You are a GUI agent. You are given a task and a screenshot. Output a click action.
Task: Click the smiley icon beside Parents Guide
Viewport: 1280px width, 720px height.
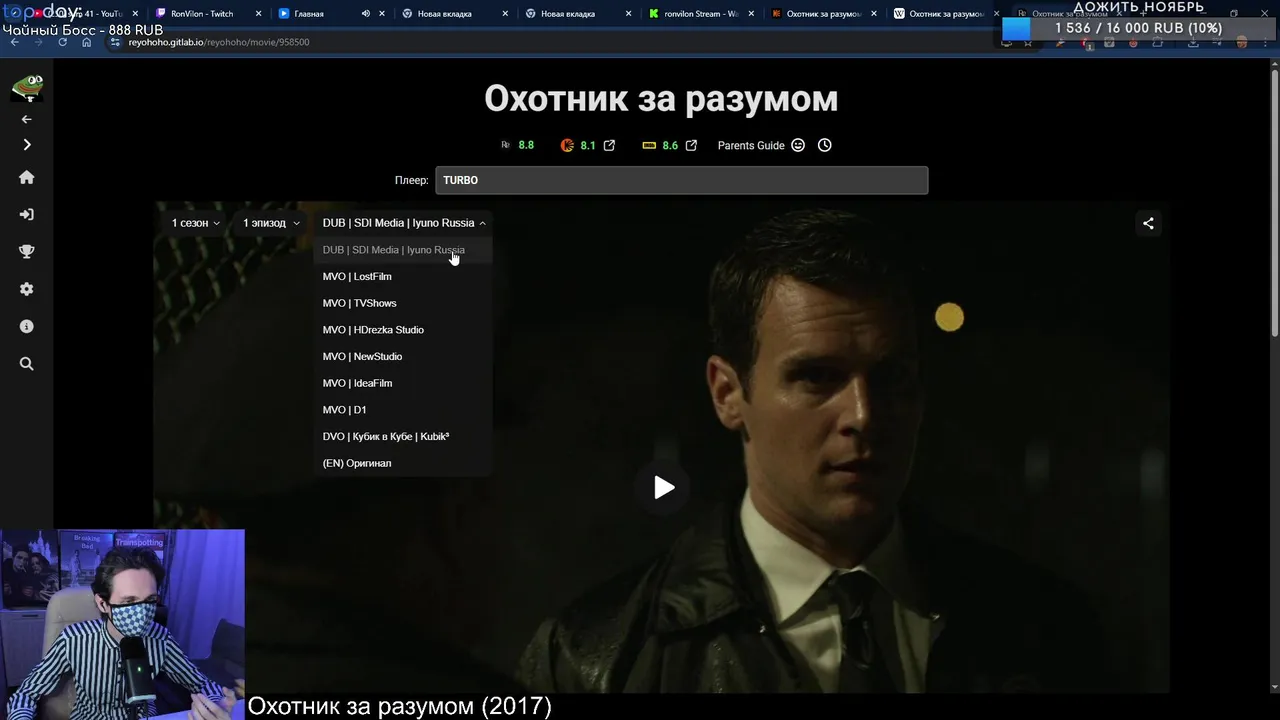click(x=798, y=145)
